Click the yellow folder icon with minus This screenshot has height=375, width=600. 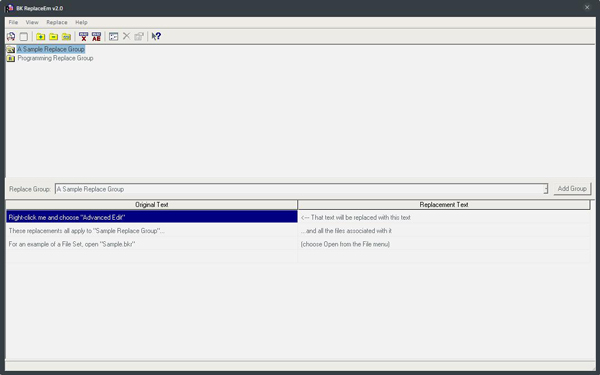(54, 36)
